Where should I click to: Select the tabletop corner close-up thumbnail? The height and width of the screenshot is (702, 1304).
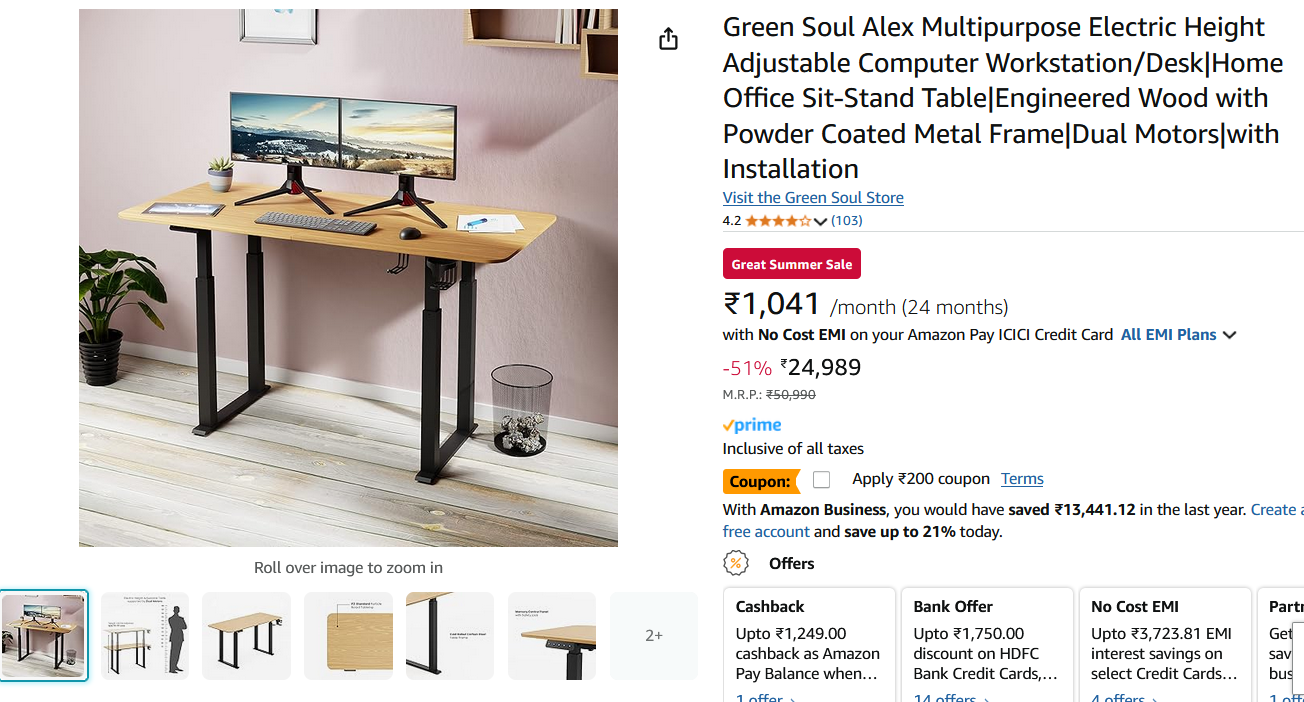(348, 636)
